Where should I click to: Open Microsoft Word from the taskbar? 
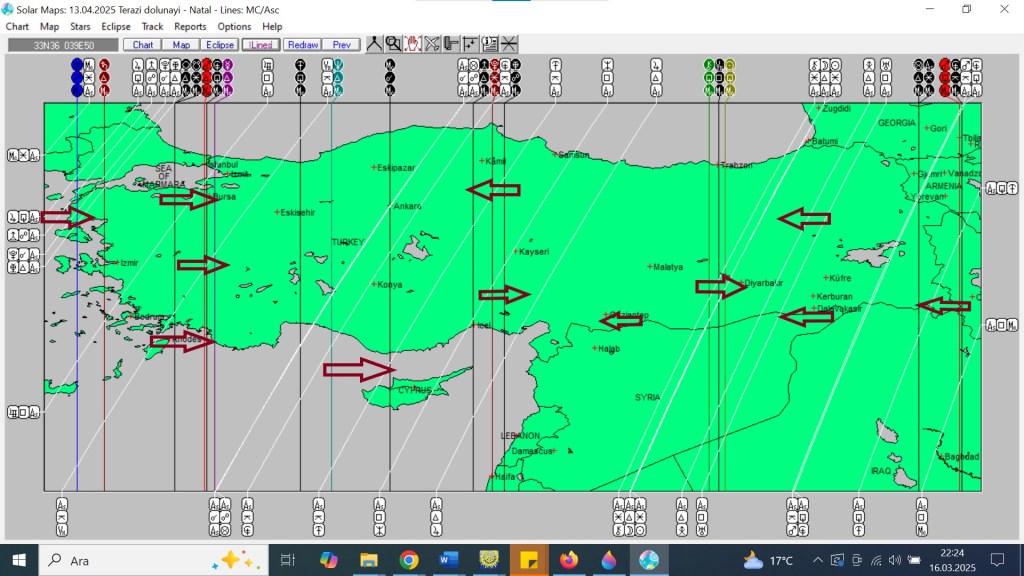pos(448,560)
